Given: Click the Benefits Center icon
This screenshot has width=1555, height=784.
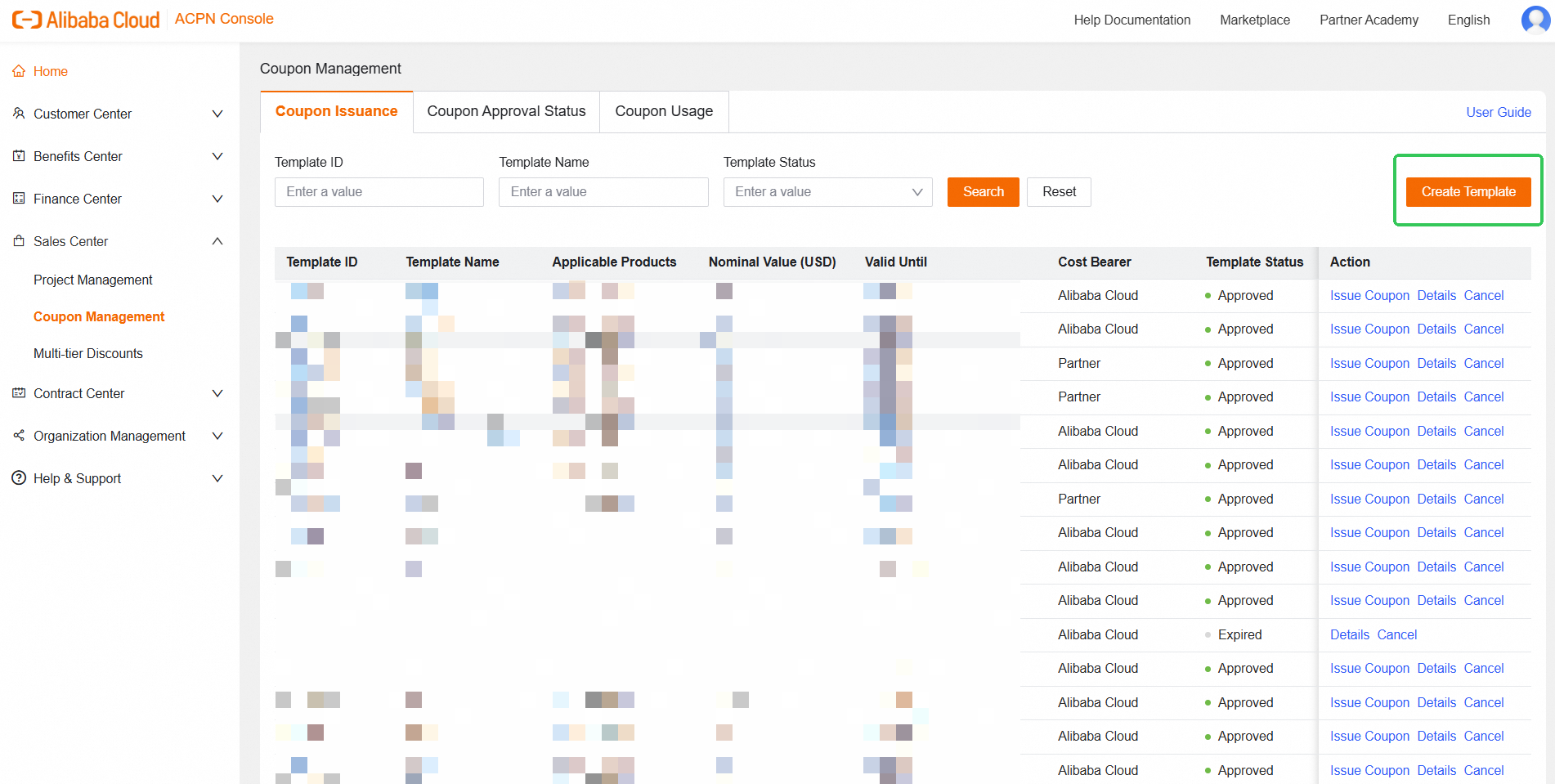Looking at the screenshot, I should [19, 156].
